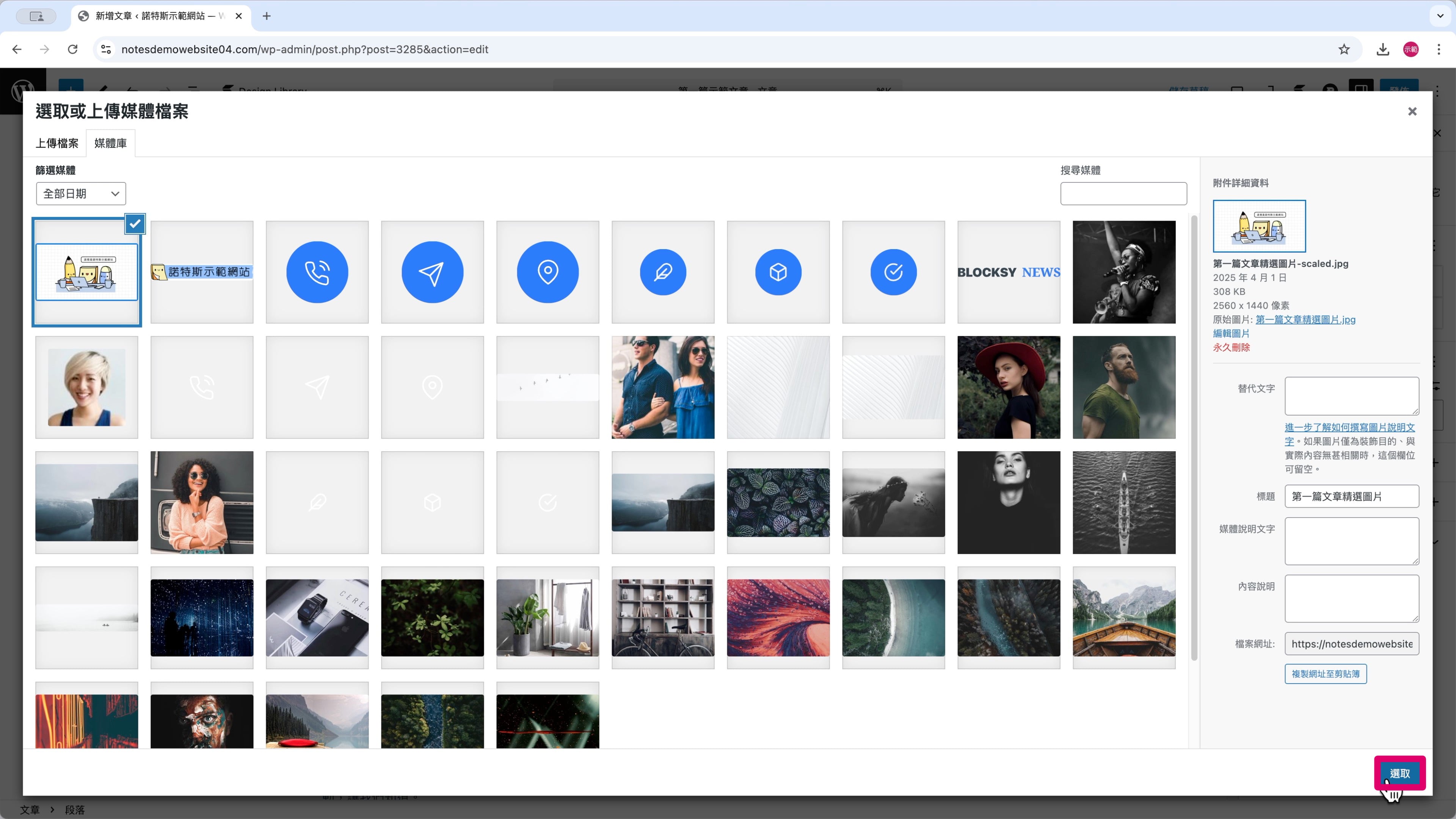
Task: Open Chrome downloads icon
Action: (x=1382, y=49)
